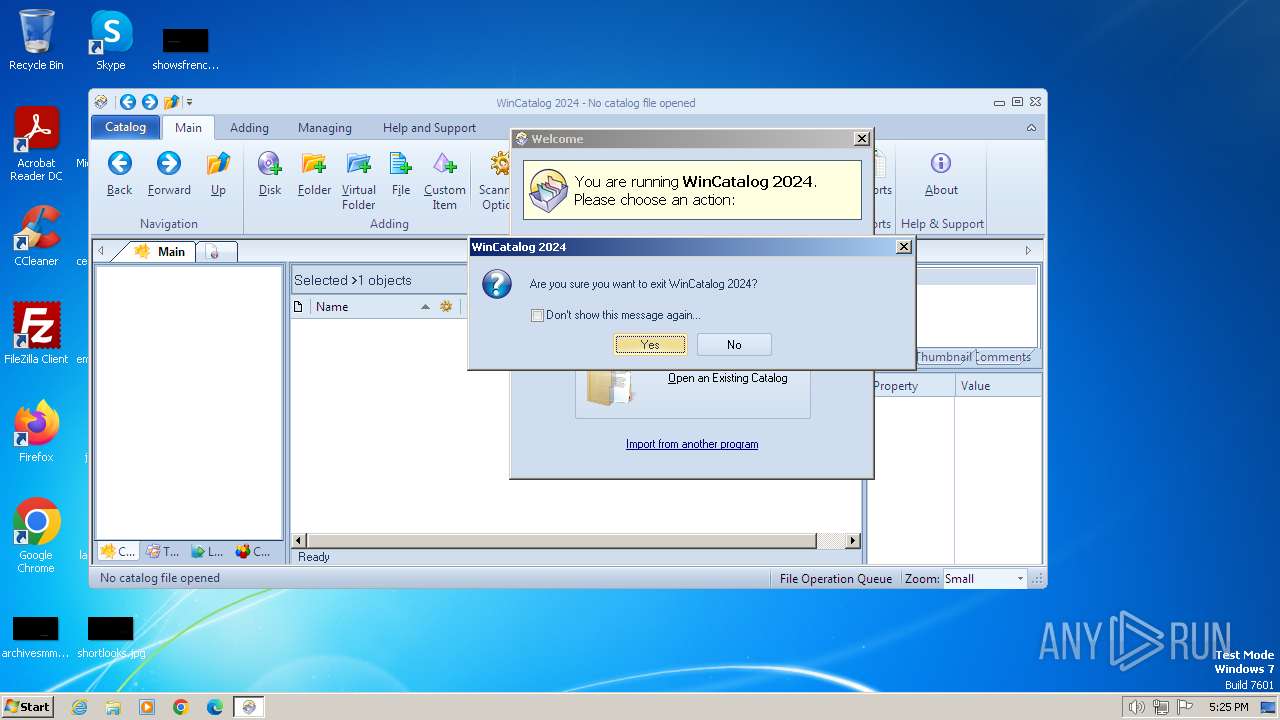Close the WinCatalog 2024 exit dialog
Viewport: 1280px width, 720px height.
pos(903,247)
